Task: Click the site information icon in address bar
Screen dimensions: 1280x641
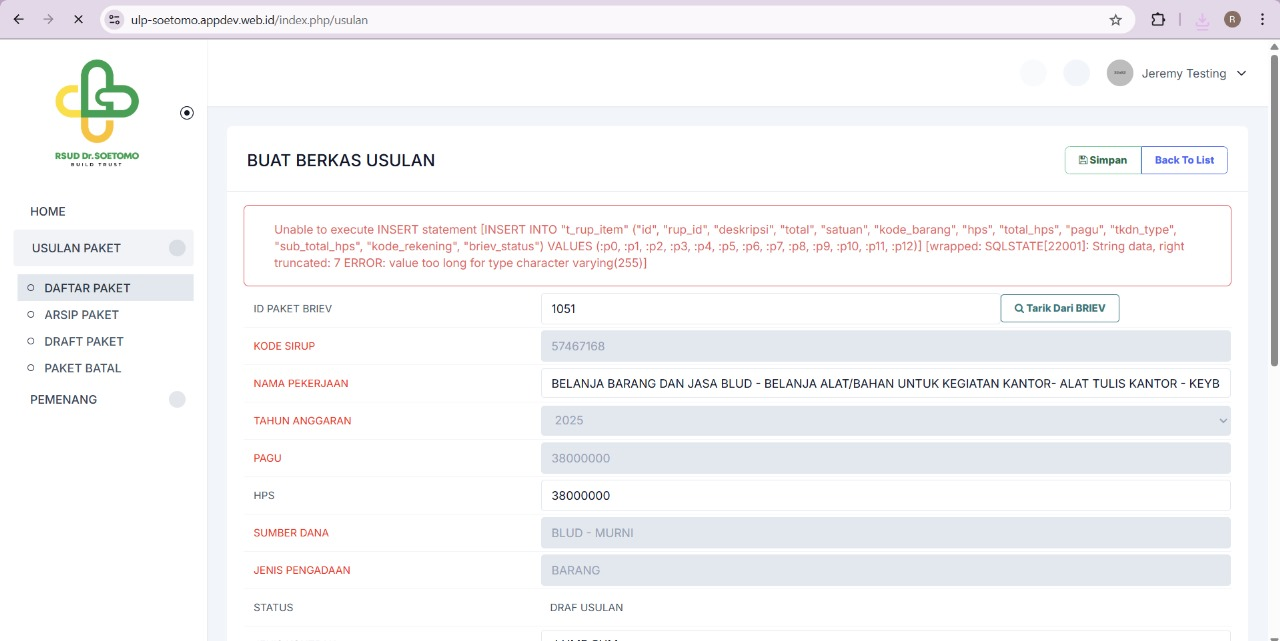Action: pyautogui.click(x=114, y=19)
